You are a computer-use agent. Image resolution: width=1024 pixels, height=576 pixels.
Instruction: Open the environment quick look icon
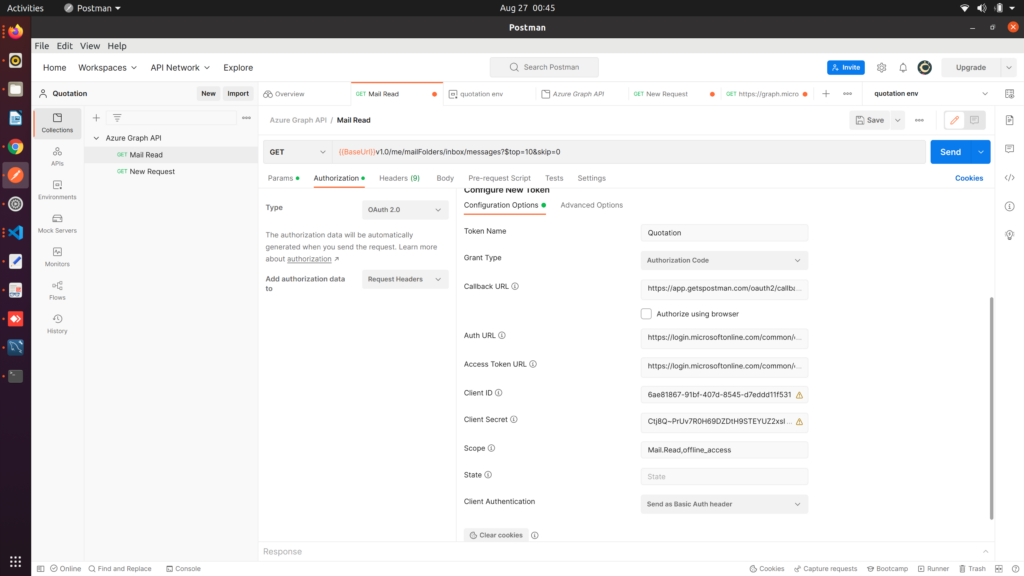tap(1010, 93)
